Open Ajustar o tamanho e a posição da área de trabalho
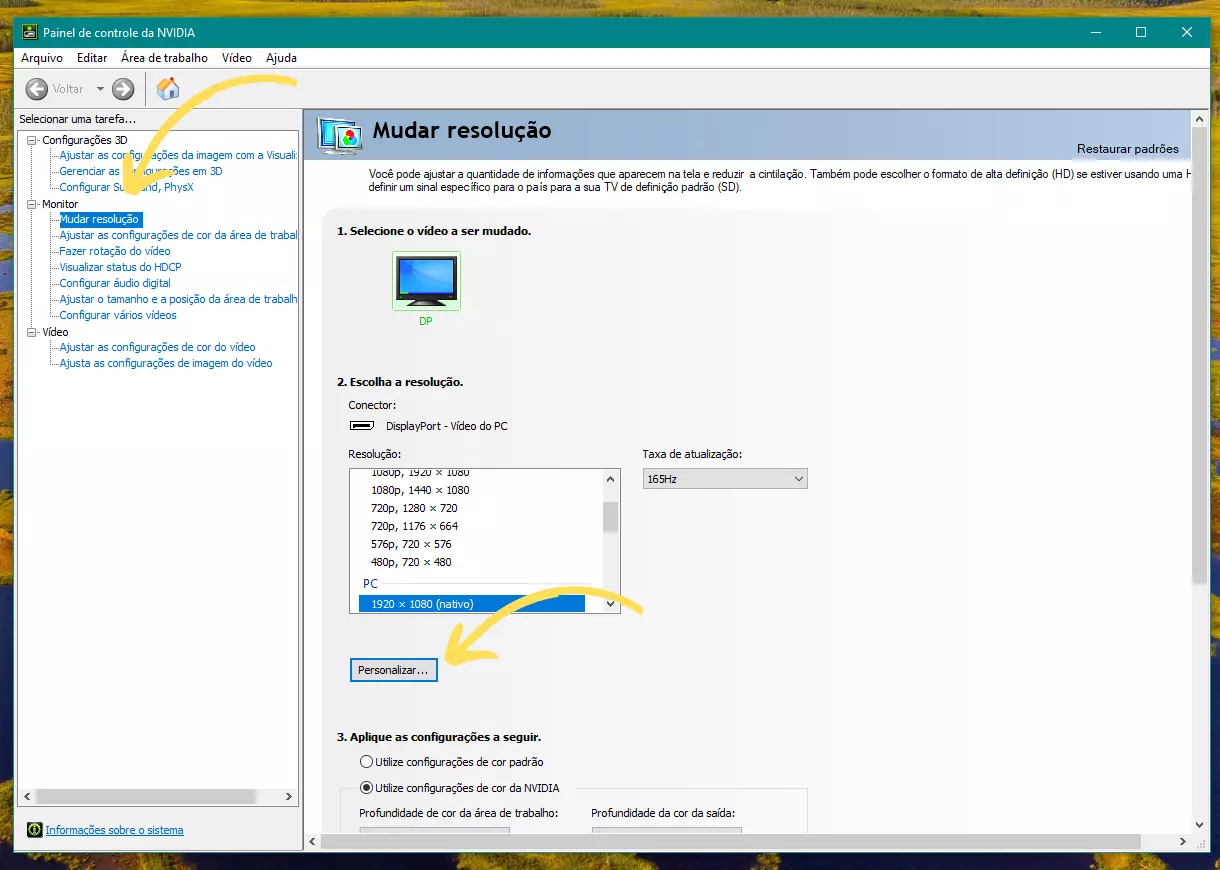 pyautogui.click(x=178, y=299)
